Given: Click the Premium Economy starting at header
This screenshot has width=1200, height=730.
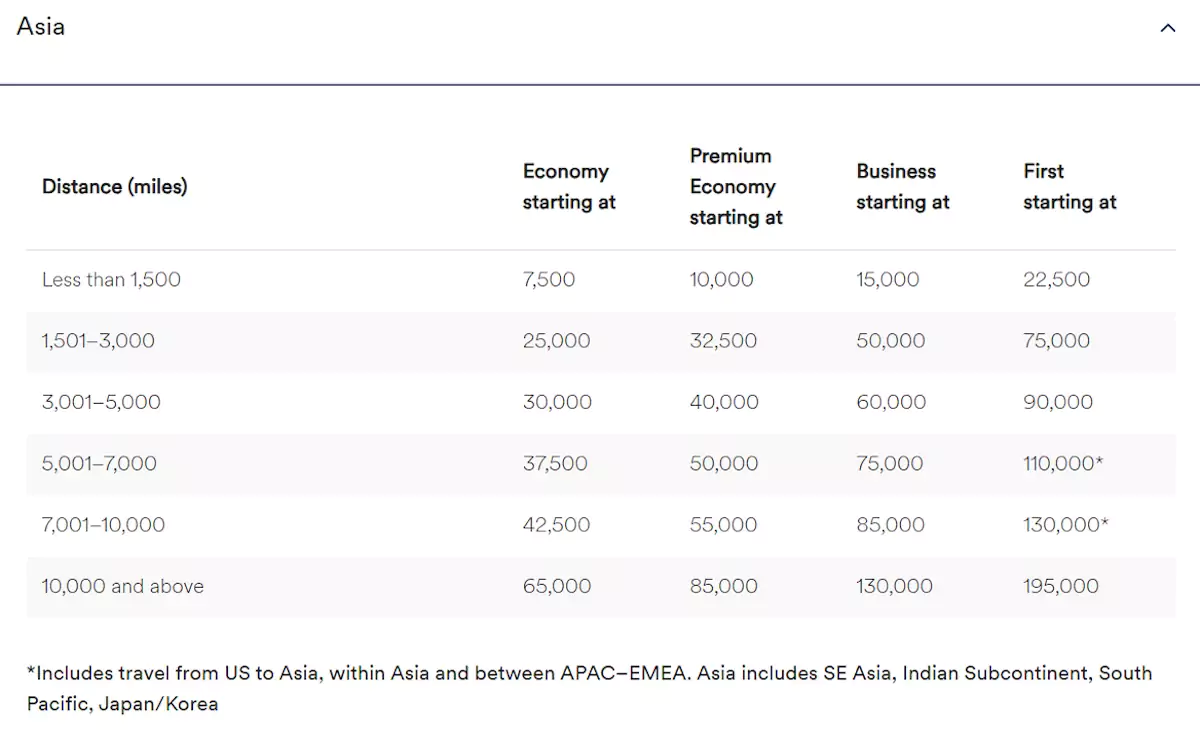Looking at the screenshot, I should 735,187.
